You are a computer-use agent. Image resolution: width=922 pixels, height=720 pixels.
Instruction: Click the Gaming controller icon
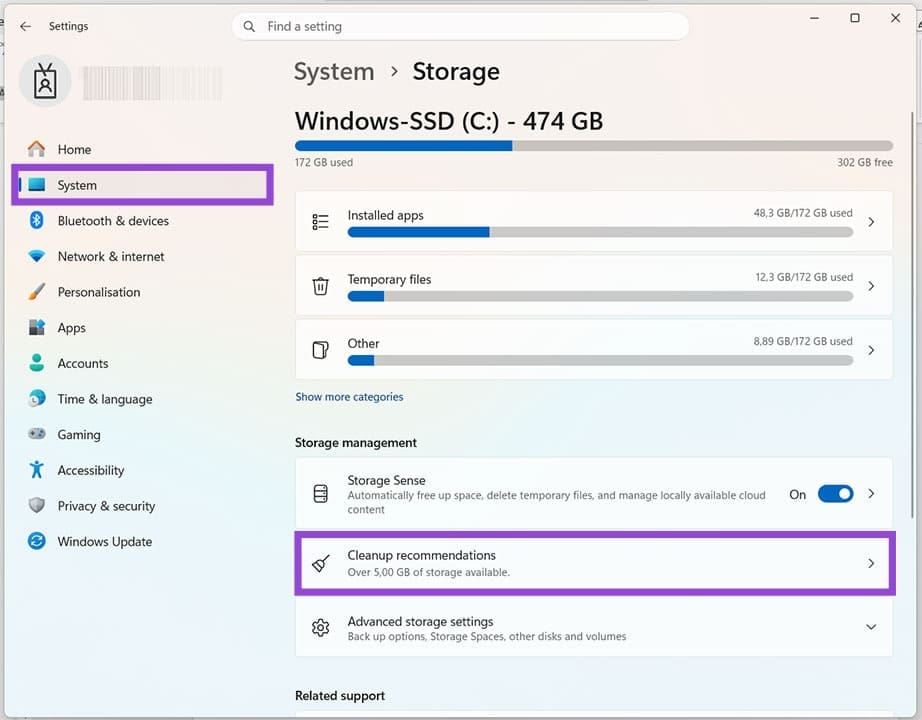coord(37,435)
